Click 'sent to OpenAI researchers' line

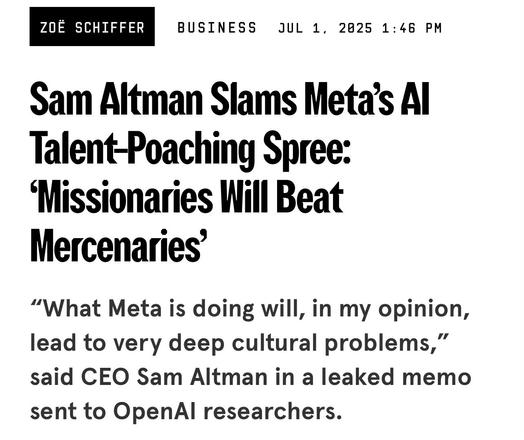tap(186, 411)
